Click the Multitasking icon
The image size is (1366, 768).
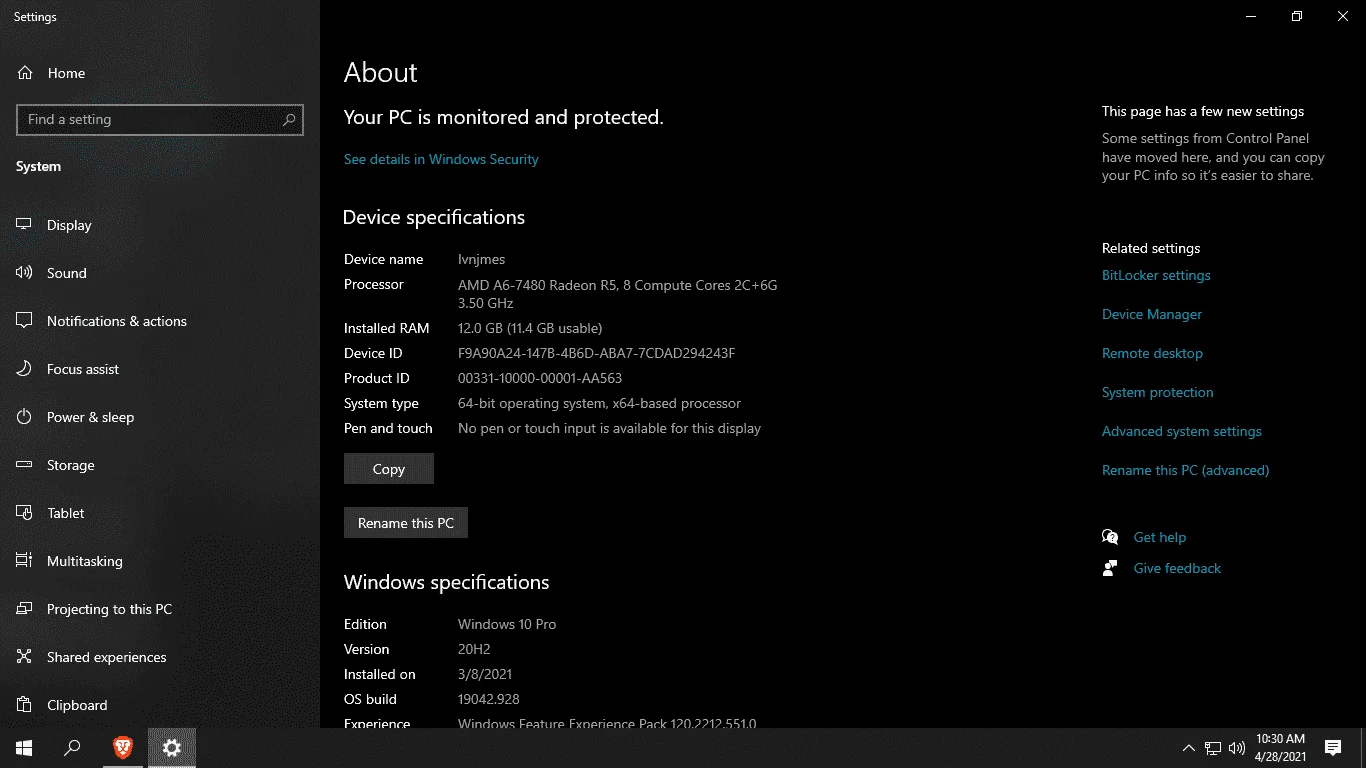pos(25,561)
